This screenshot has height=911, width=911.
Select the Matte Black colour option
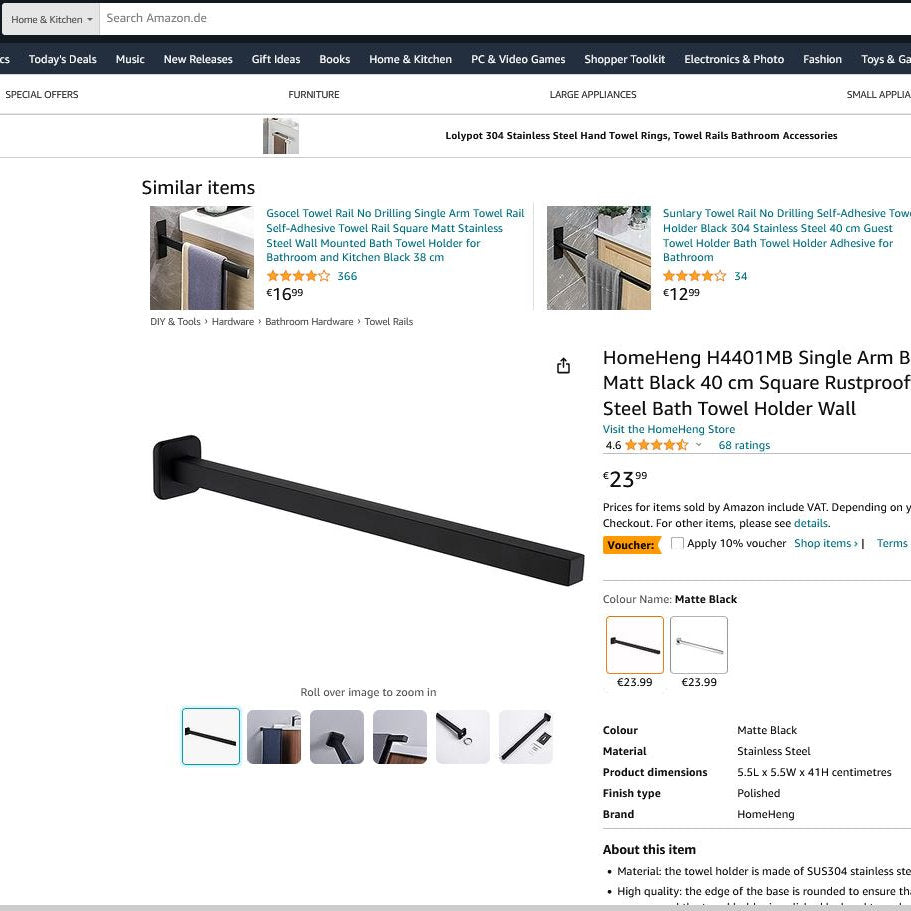click(x=634, y=645)
